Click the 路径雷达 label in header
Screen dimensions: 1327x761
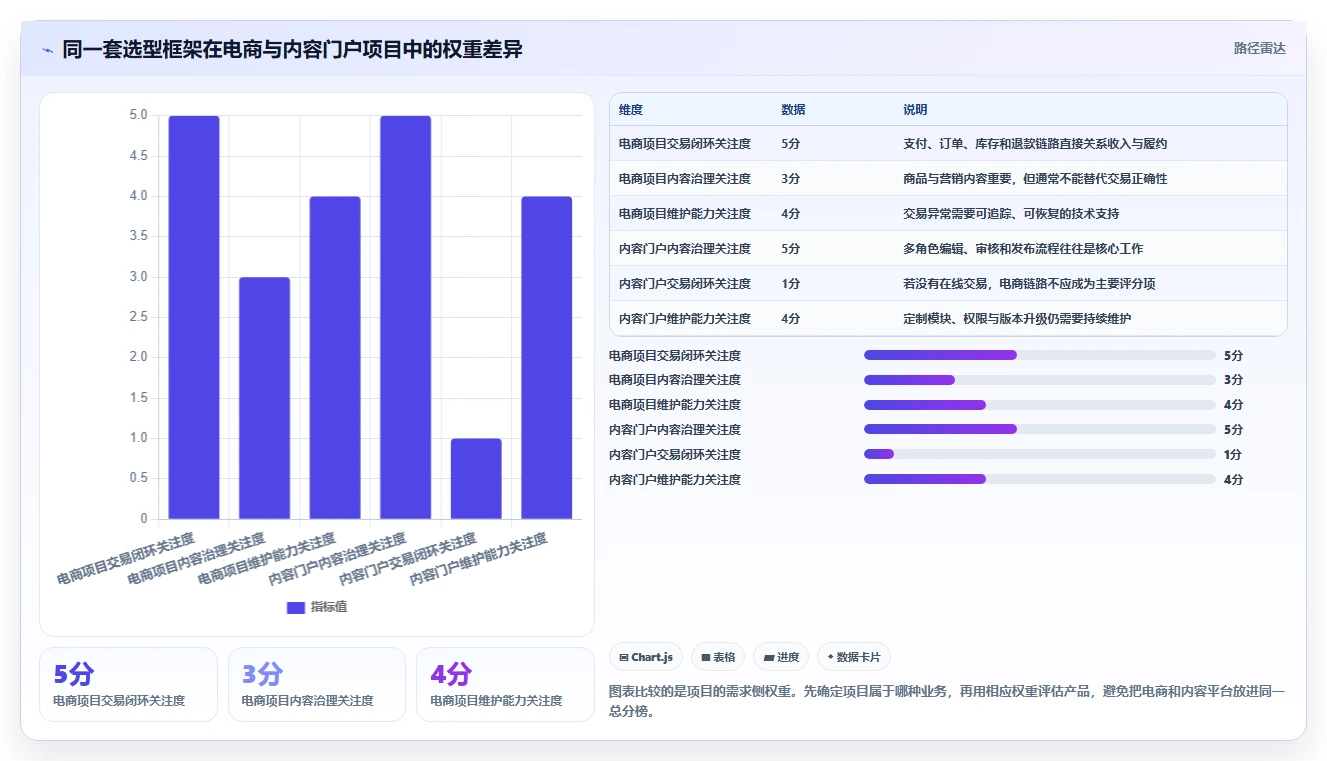click(x=1260, y=48)
